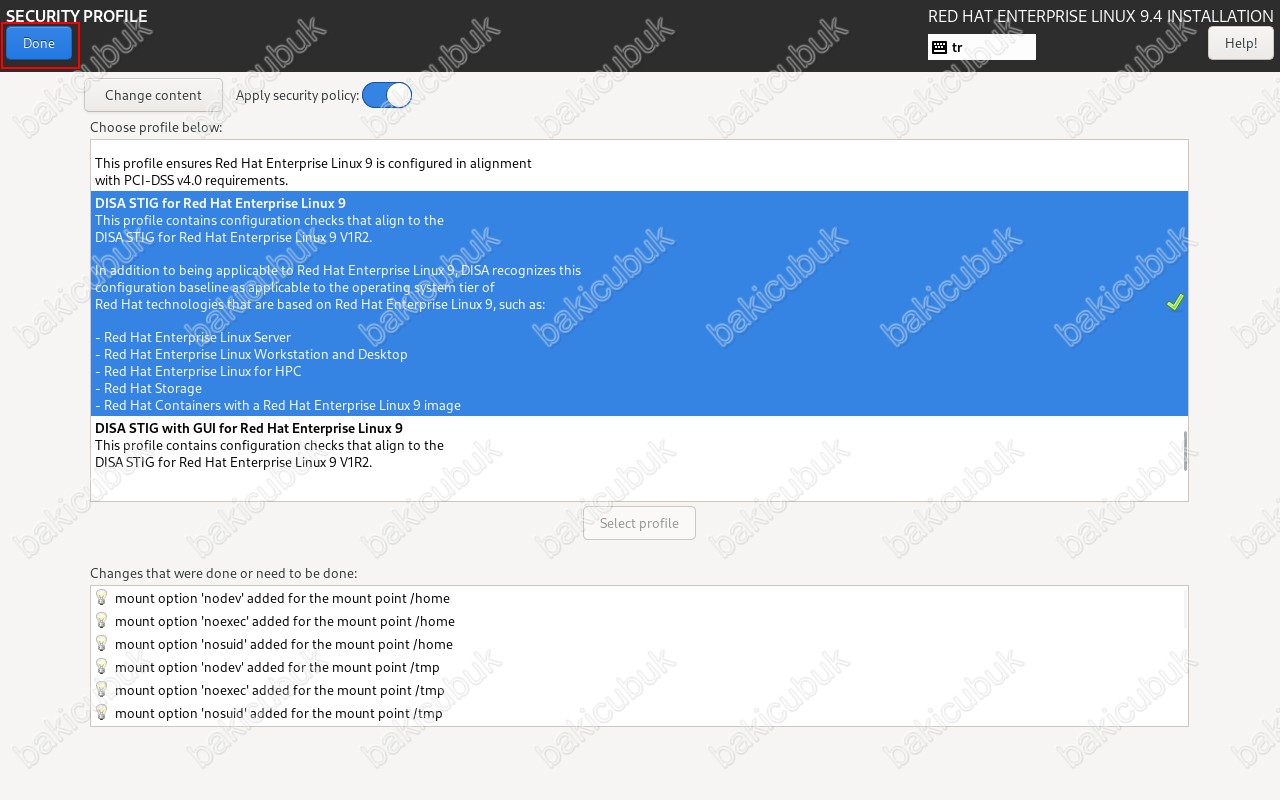Select DISA STIG for Red Hat Enterprise Linux 9 profile
1280x800 pixels.
pyautogui.click(x=639, y=303)
